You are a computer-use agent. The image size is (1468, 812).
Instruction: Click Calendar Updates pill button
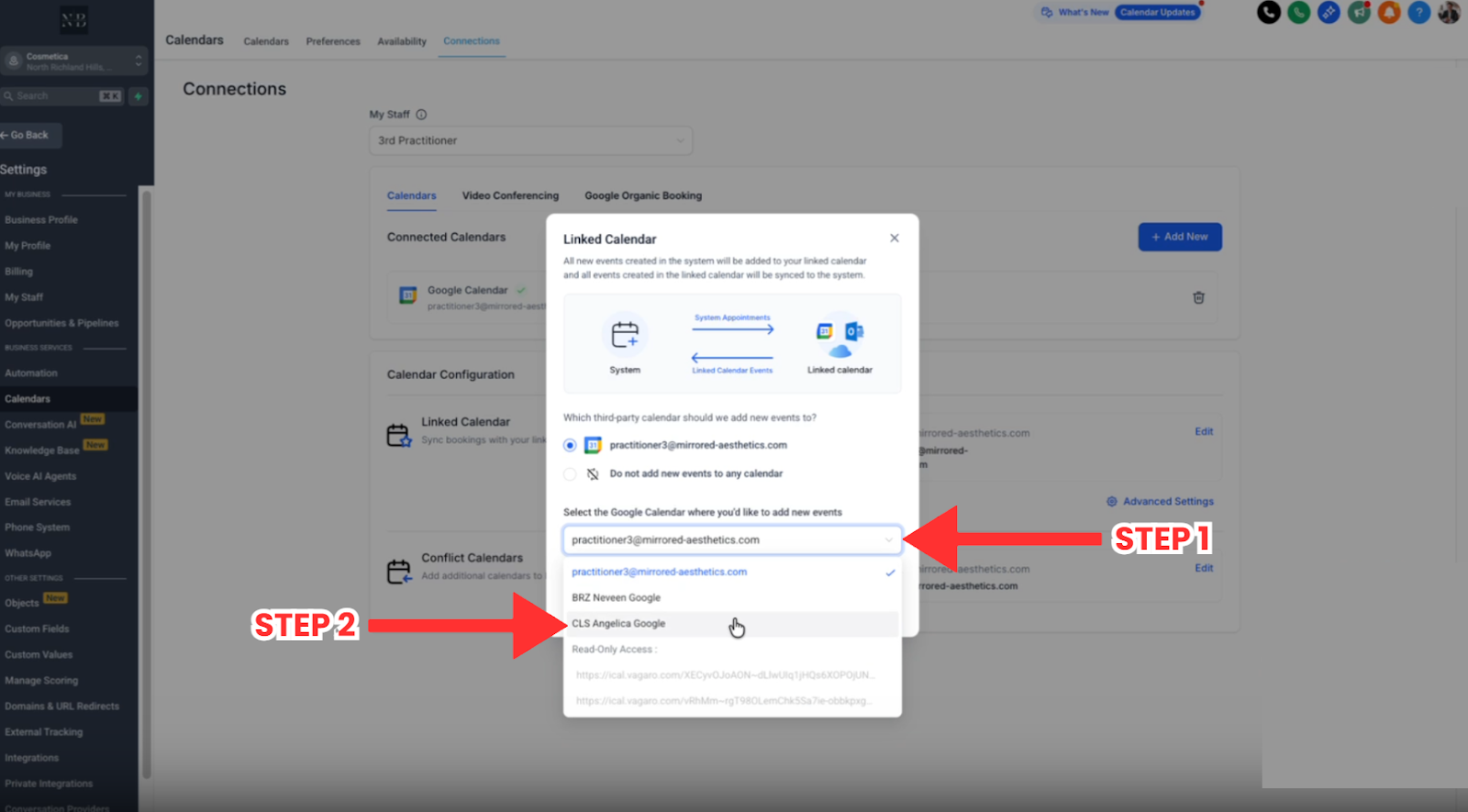[1158, 12]
